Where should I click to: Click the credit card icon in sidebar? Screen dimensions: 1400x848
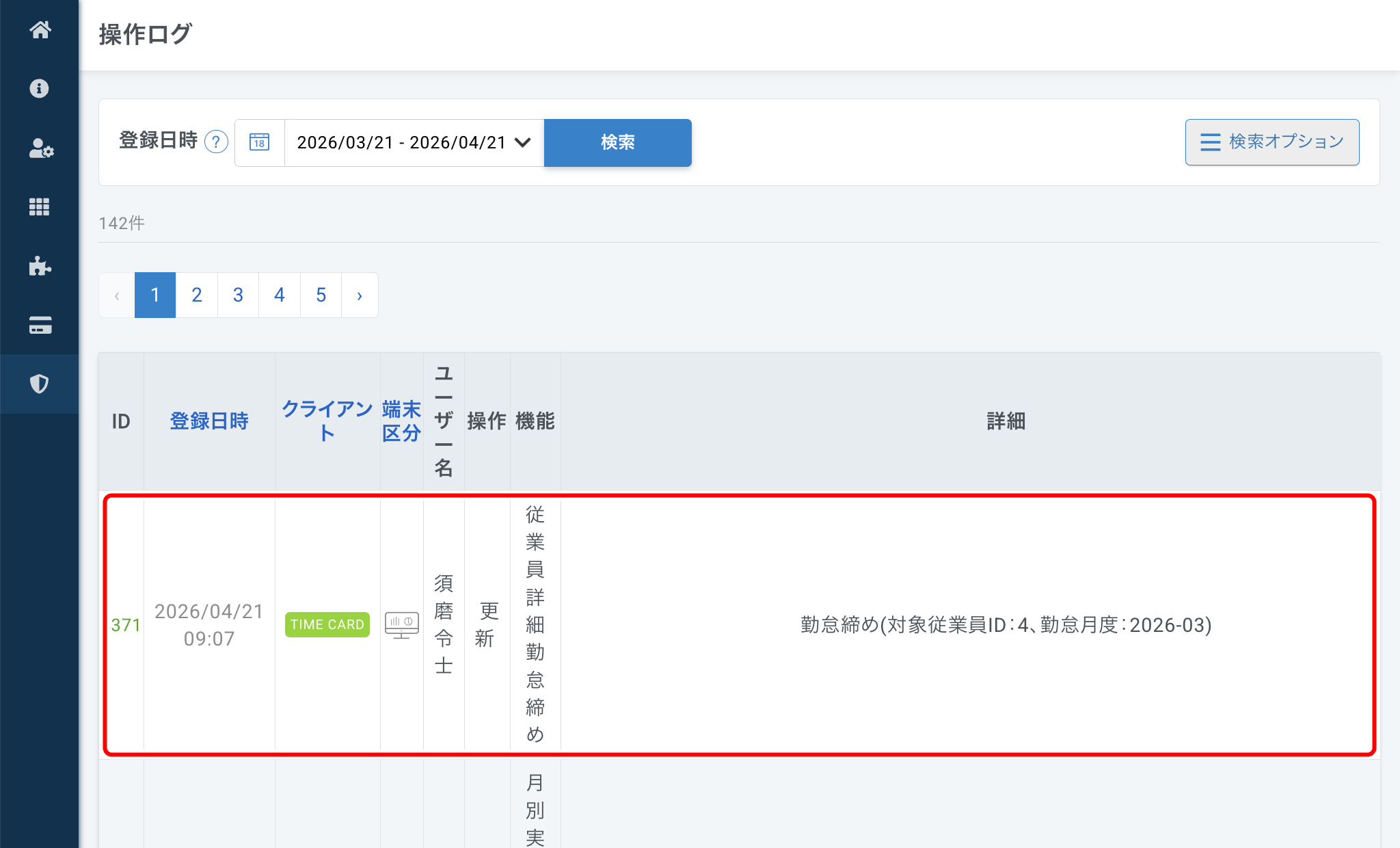[40, 325]
